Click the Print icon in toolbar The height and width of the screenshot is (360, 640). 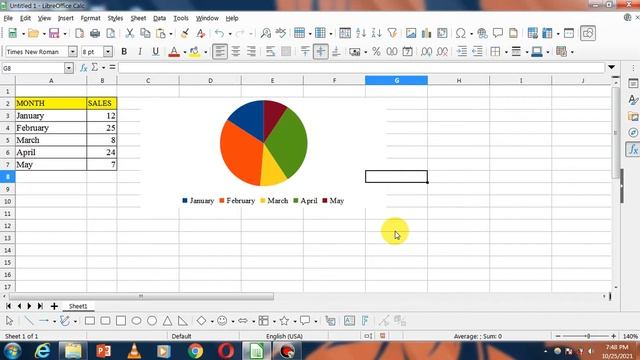click(95, 33)
